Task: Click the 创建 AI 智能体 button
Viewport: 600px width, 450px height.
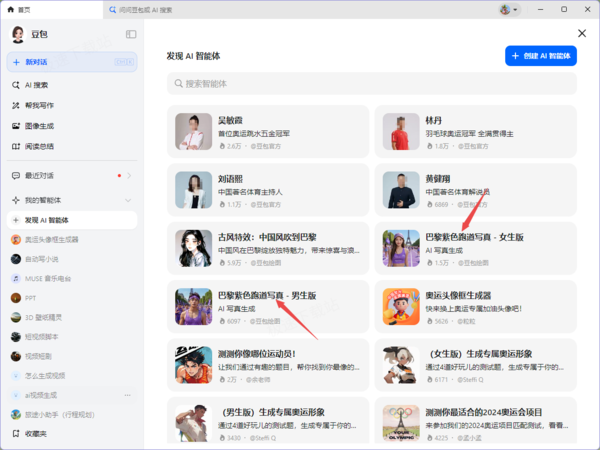Action: 541,56
